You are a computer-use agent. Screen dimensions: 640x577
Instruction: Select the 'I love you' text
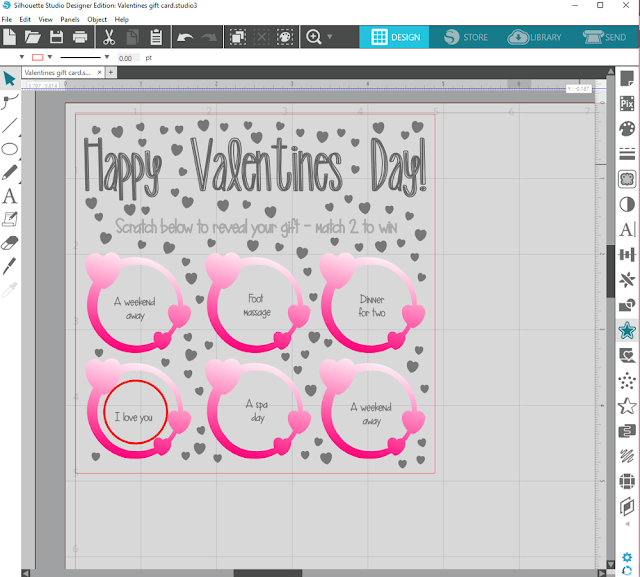tap(133, 417)
